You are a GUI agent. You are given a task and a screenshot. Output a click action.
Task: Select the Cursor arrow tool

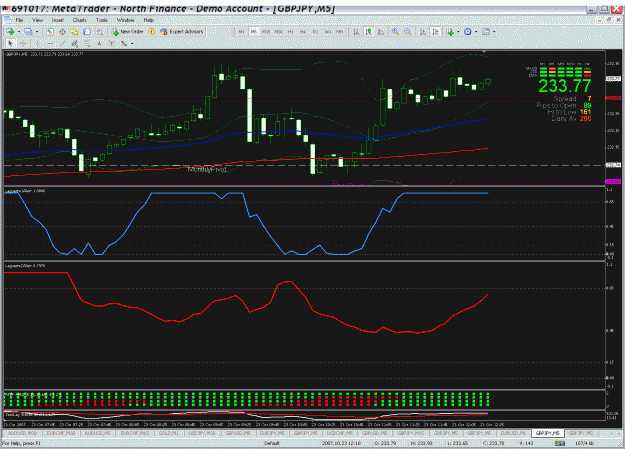click(10, 43)
